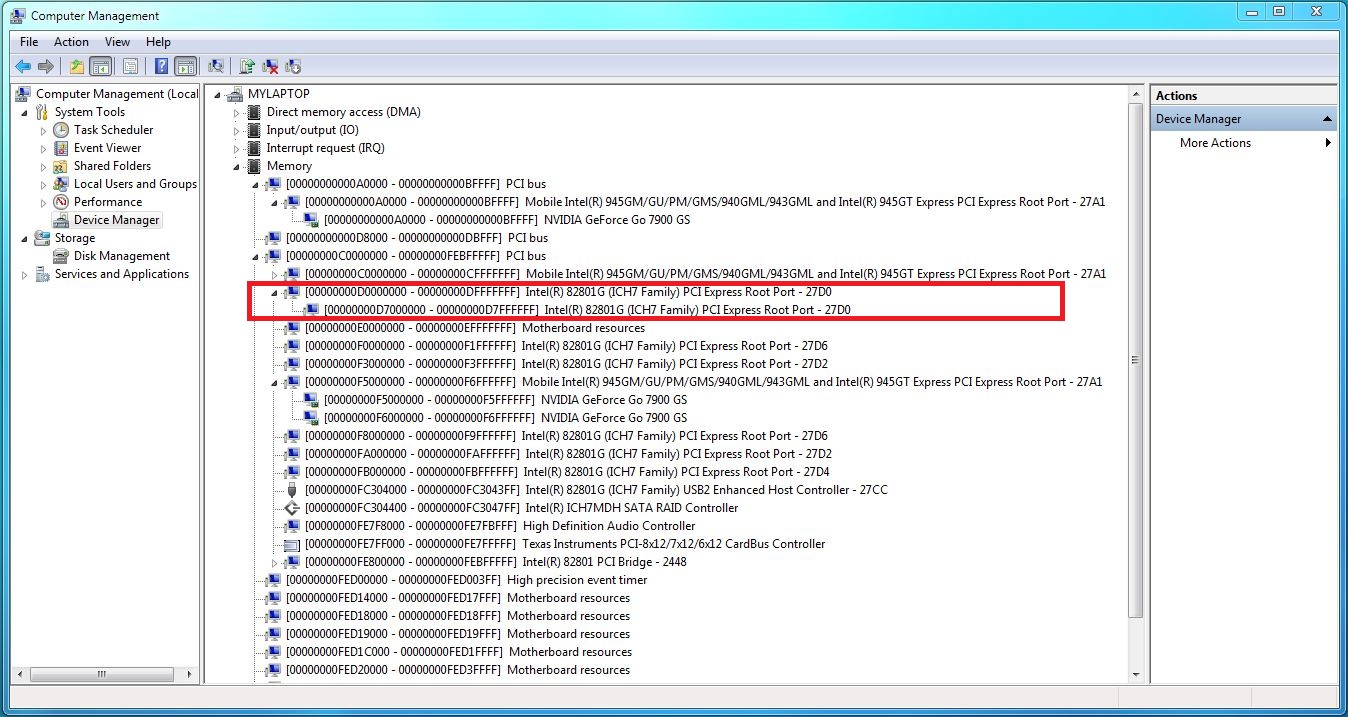Collapse the Memory node

point(237,166)
